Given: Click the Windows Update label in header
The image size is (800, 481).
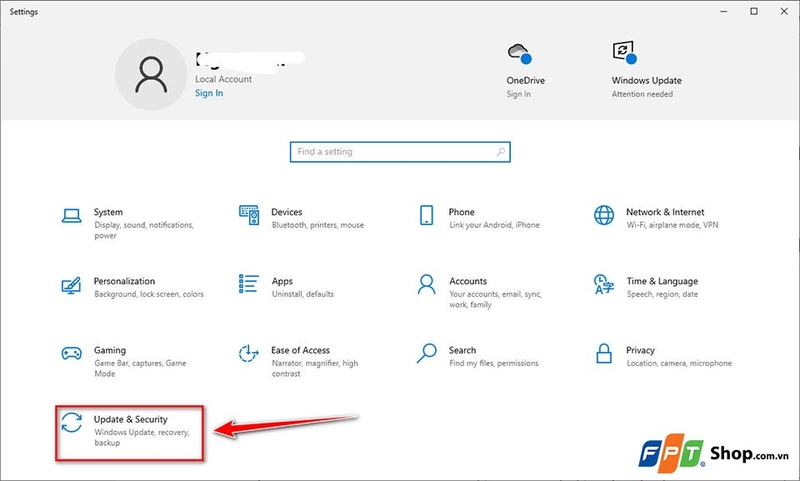Looking at the screenshot, I should tap(646, 80).
